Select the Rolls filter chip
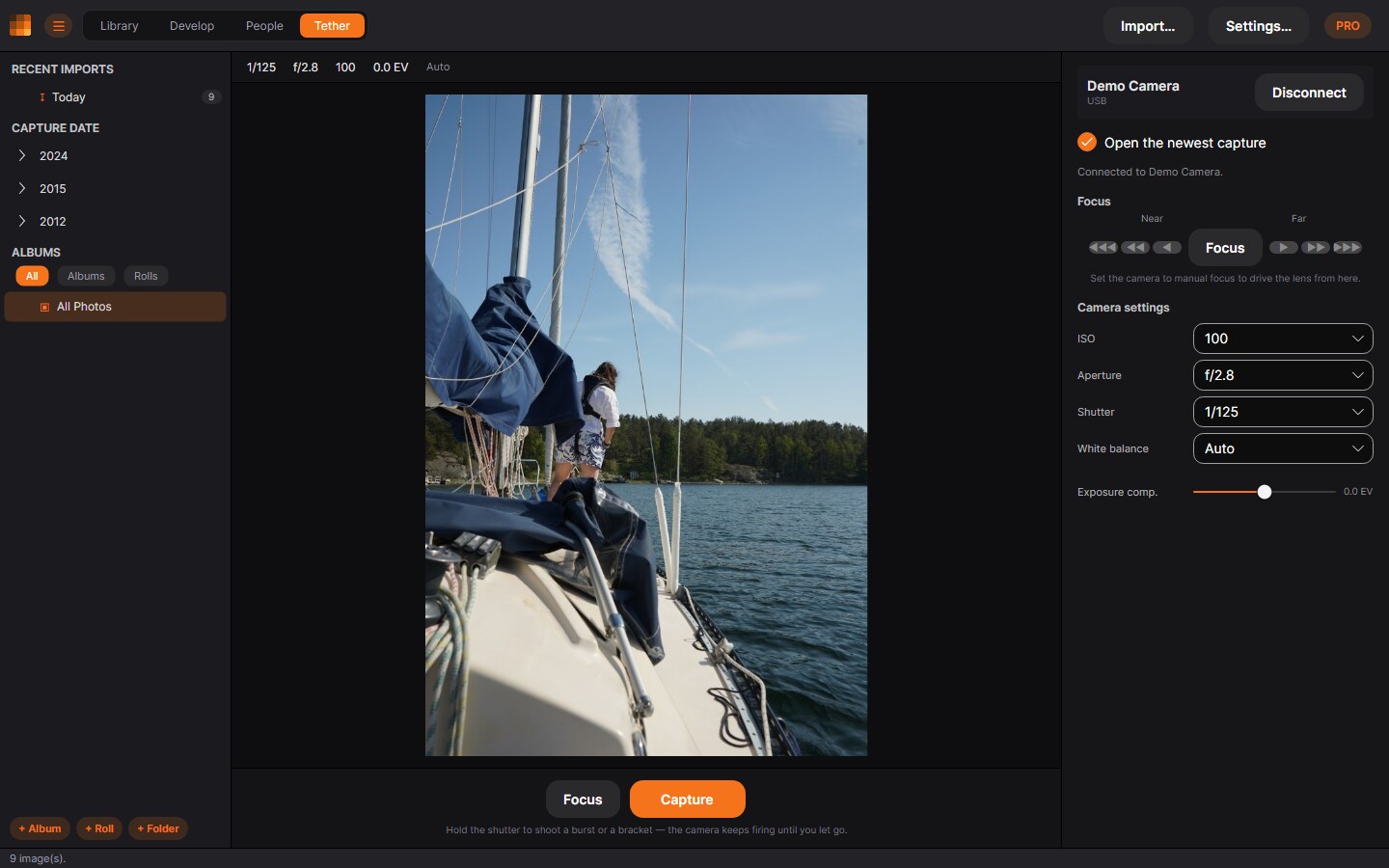Image resolution: width=1389 pixels, height=868 pixels. [146, 276]
